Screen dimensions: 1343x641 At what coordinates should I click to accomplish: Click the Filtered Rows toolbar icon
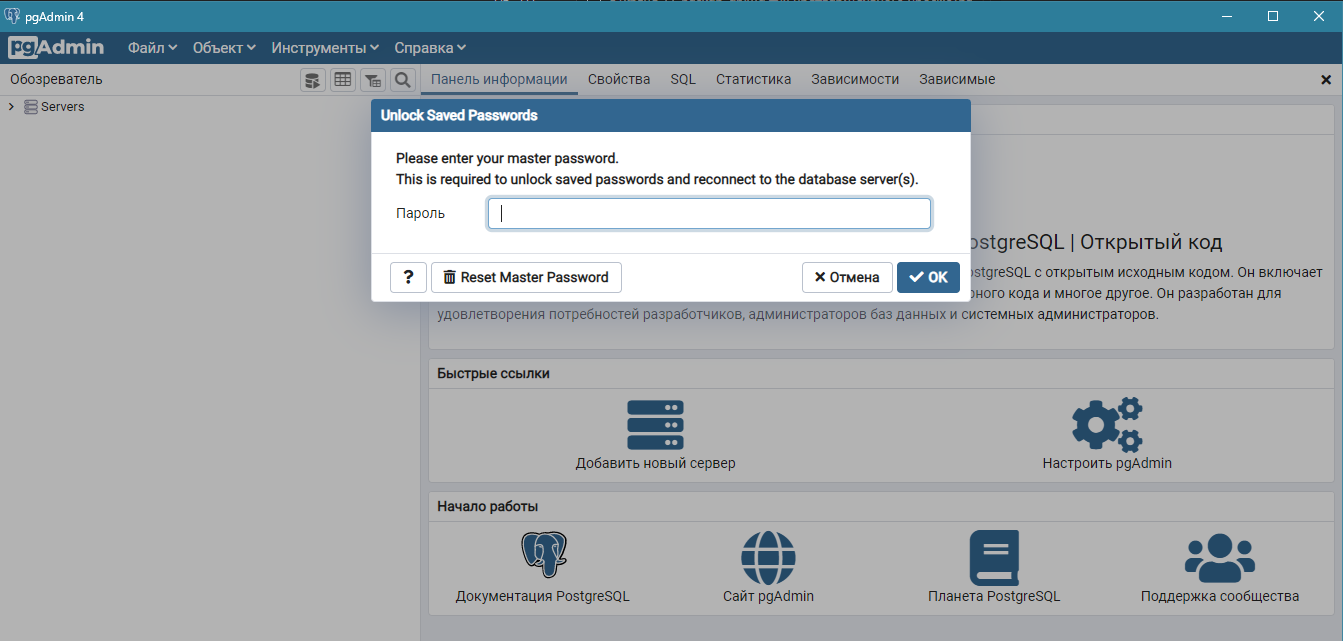coord(372,80)
